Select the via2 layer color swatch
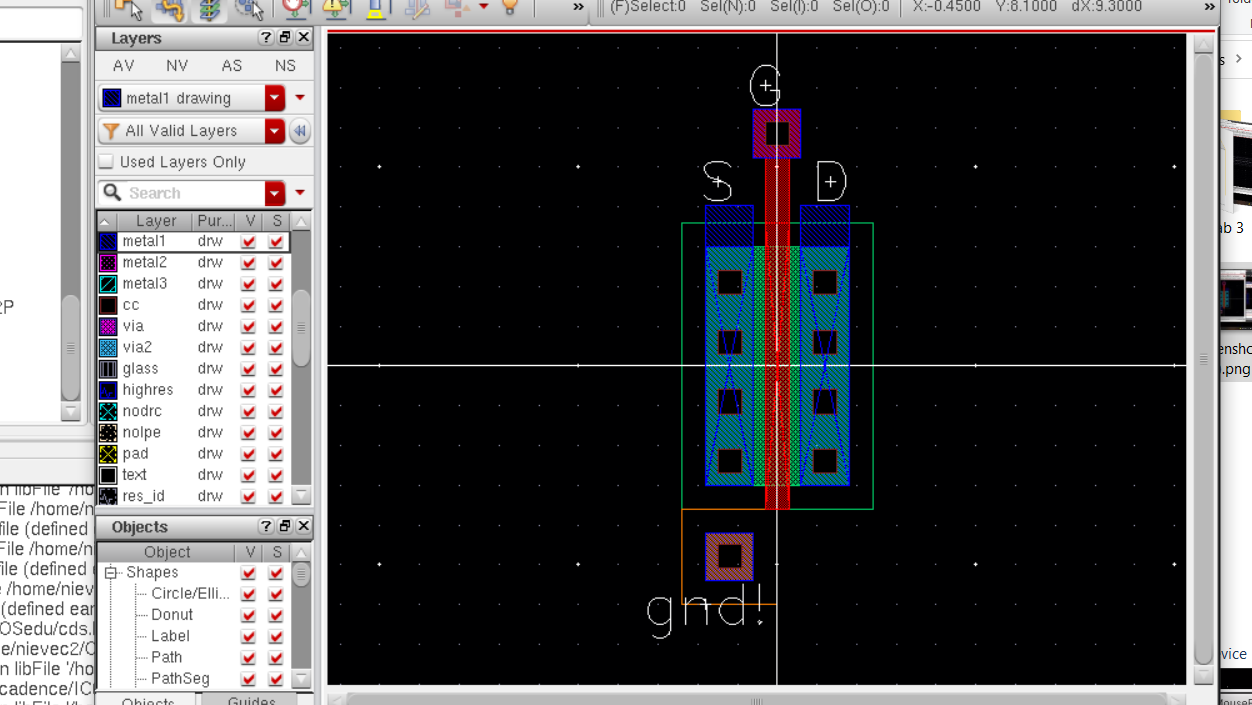 coord(108,348)
